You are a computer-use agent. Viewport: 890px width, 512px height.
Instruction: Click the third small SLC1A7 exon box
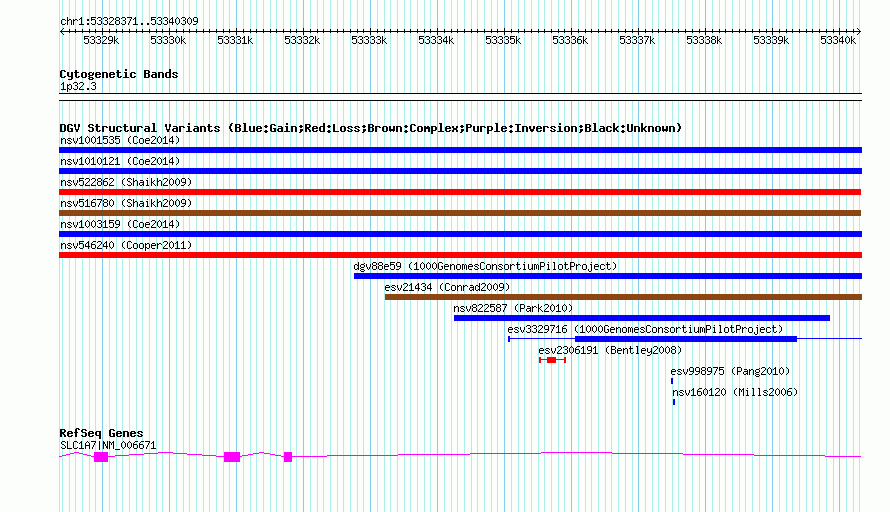[x=288, y=457]
